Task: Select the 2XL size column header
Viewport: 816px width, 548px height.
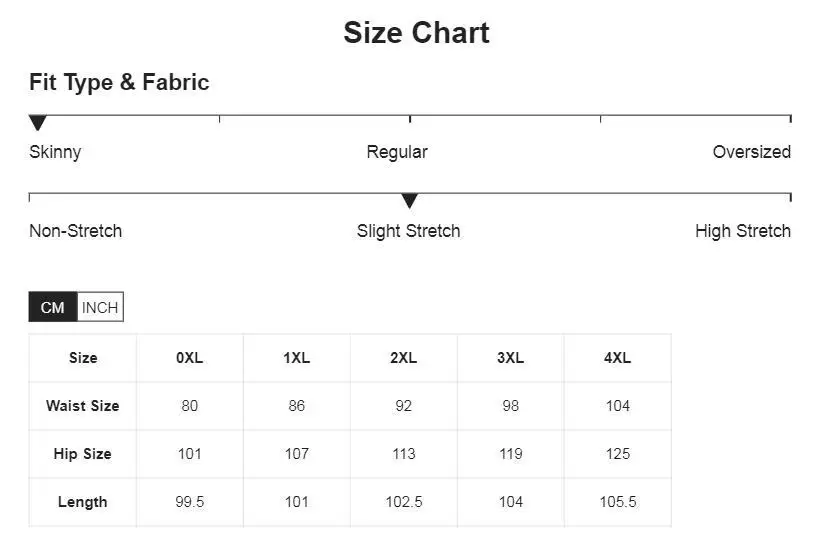Action: 403,358
